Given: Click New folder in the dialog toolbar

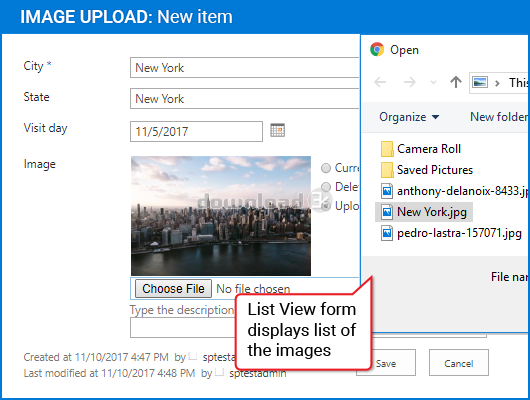Looking at the screenshot, I should coord(499,117).
